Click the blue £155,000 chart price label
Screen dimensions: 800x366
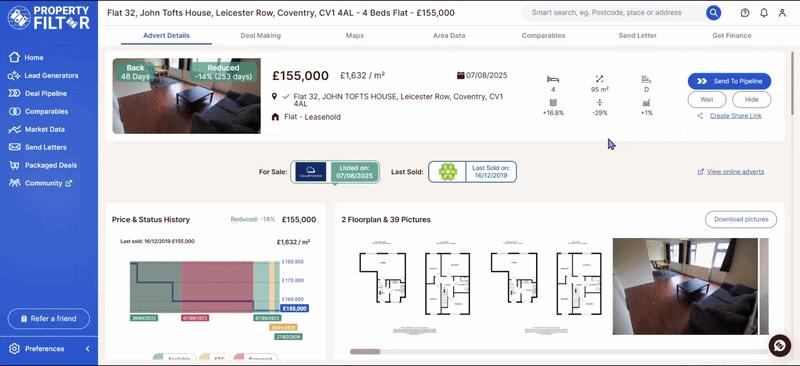coord(294,308)
